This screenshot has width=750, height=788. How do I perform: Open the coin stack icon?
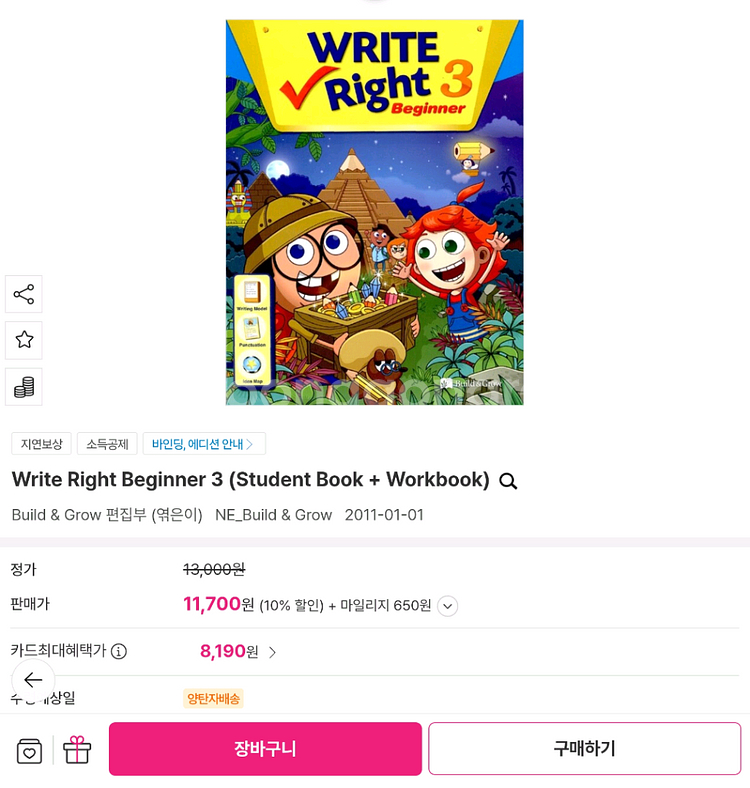[x=24, y=387]
